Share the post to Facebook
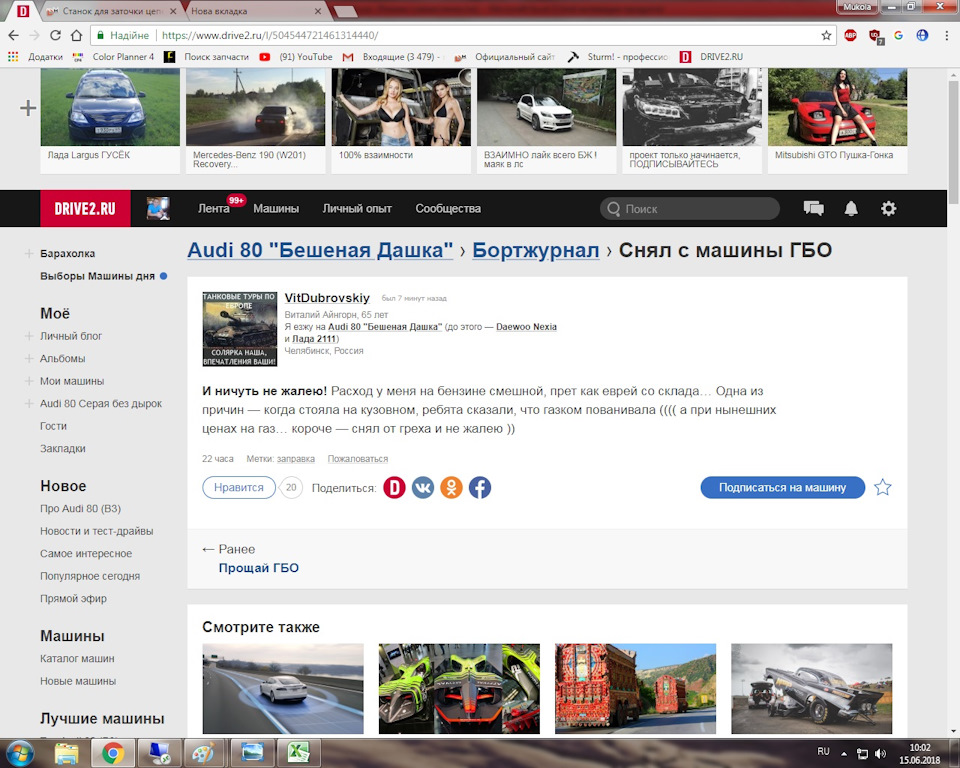960x768 pixels. coord(480,488)
